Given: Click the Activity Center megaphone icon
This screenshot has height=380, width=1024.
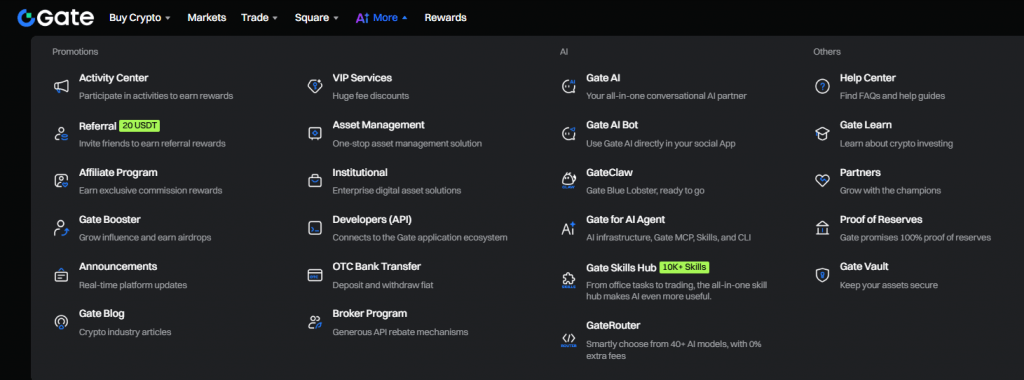Looking at the screenshot, I should [61, 86].
